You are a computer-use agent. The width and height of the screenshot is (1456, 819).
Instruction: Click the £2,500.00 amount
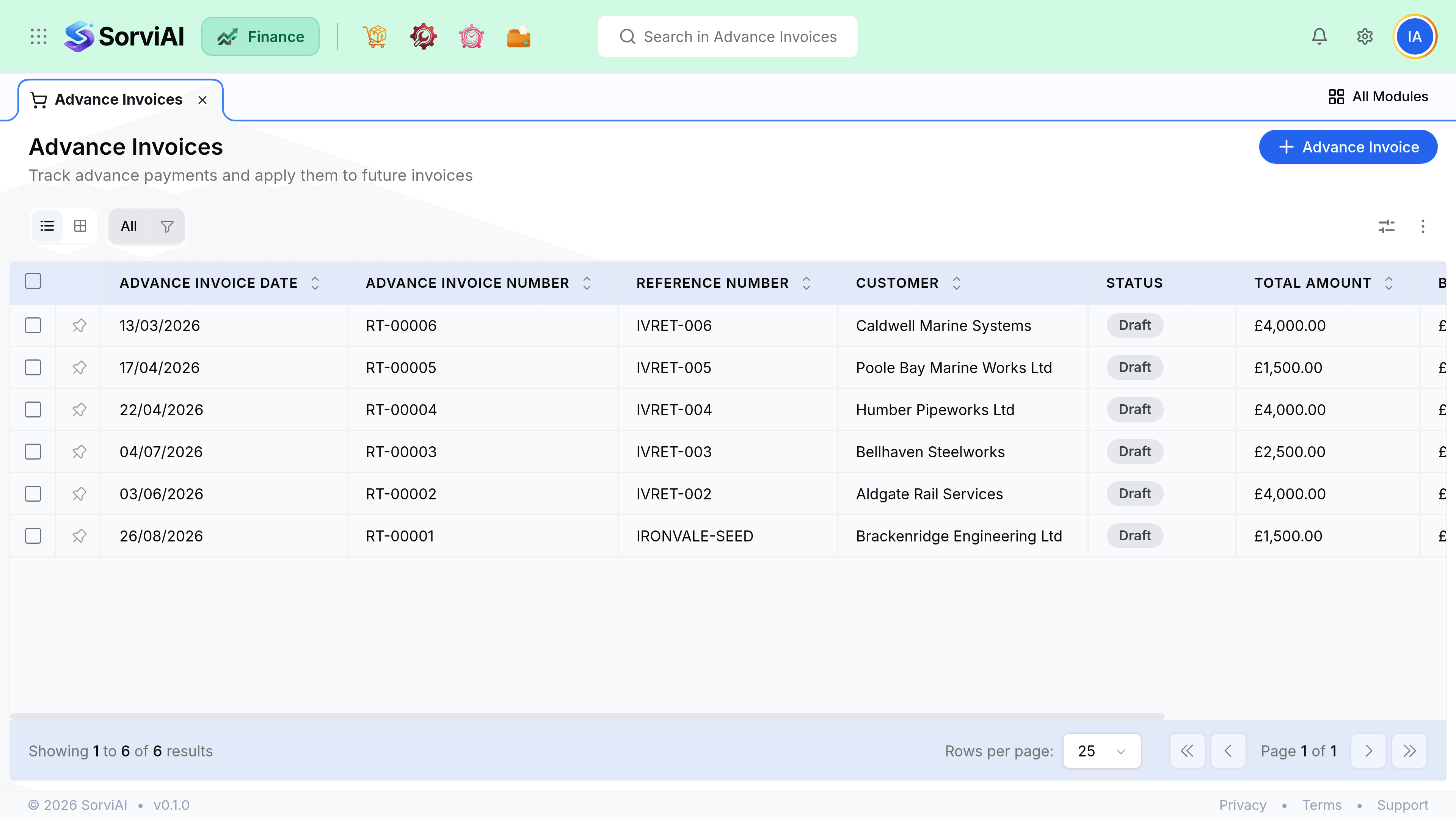1289,452
